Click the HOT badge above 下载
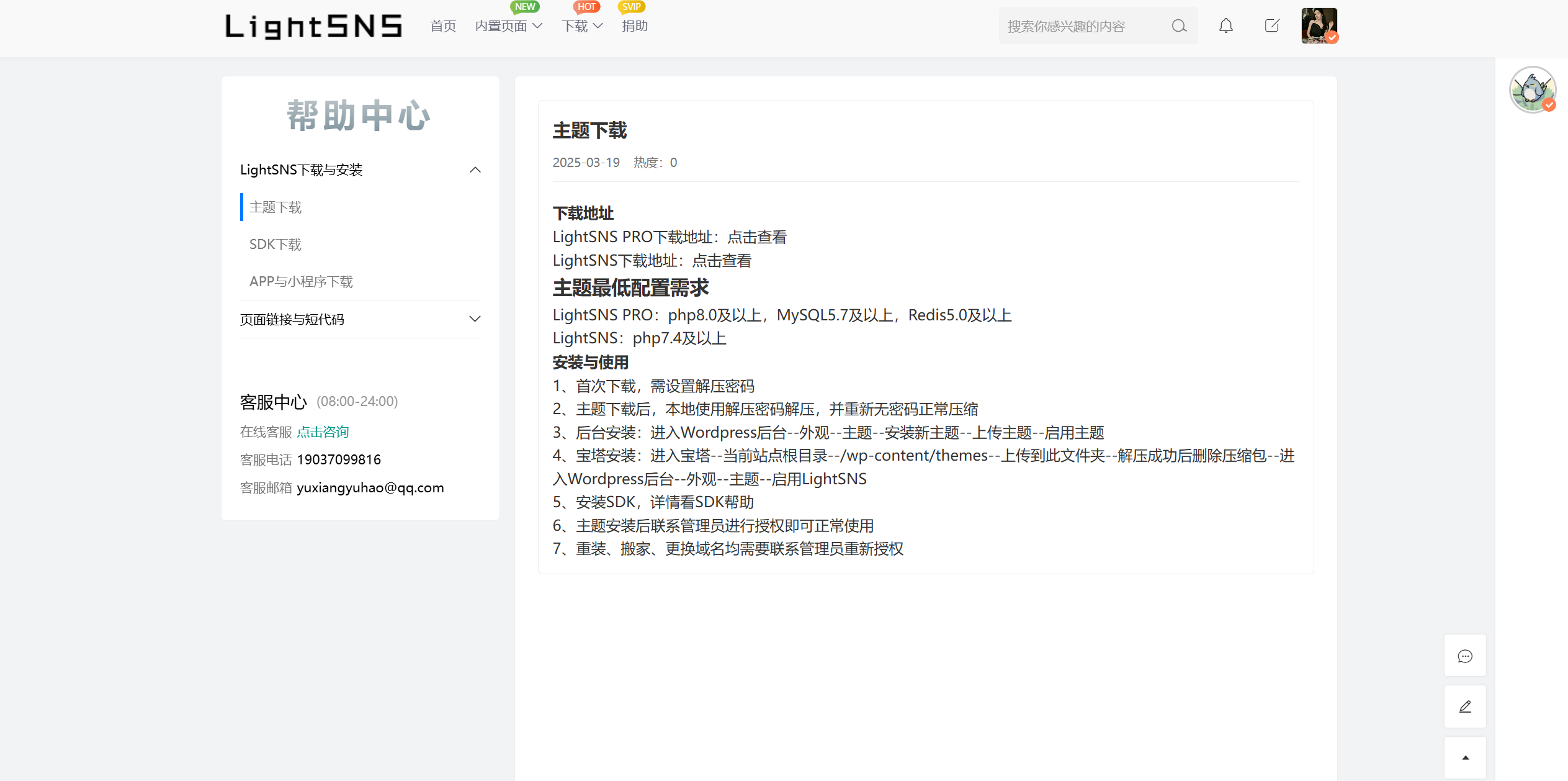The height and width of the screenshot is (781, 1568). [x=586, y=7]
